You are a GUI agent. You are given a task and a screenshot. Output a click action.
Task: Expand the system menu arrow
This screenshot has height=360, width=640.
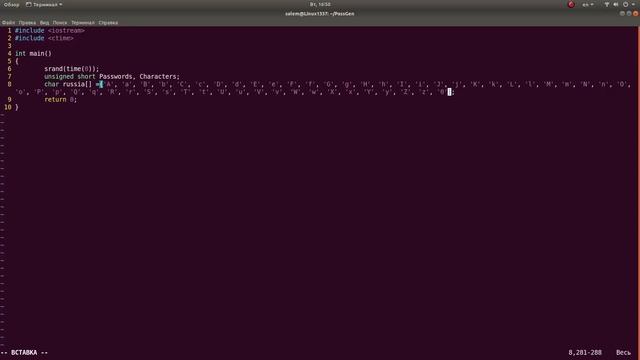(x=633, y=4)
